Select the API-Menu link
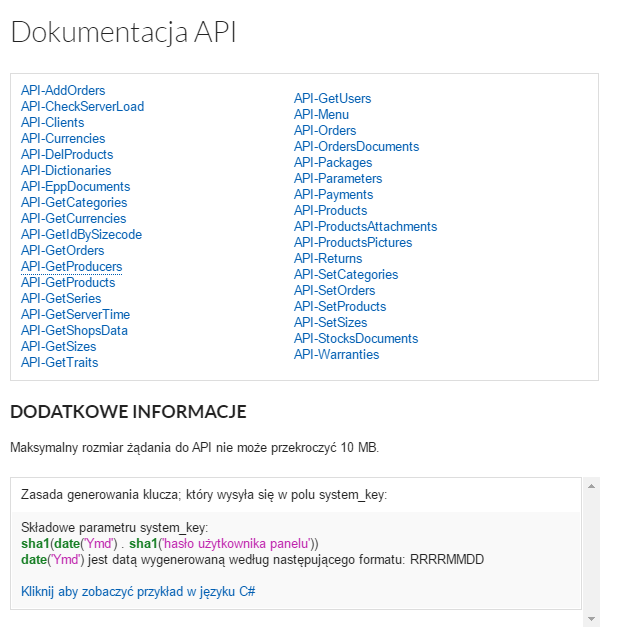 pyautogui.click(x=321, y=115)
